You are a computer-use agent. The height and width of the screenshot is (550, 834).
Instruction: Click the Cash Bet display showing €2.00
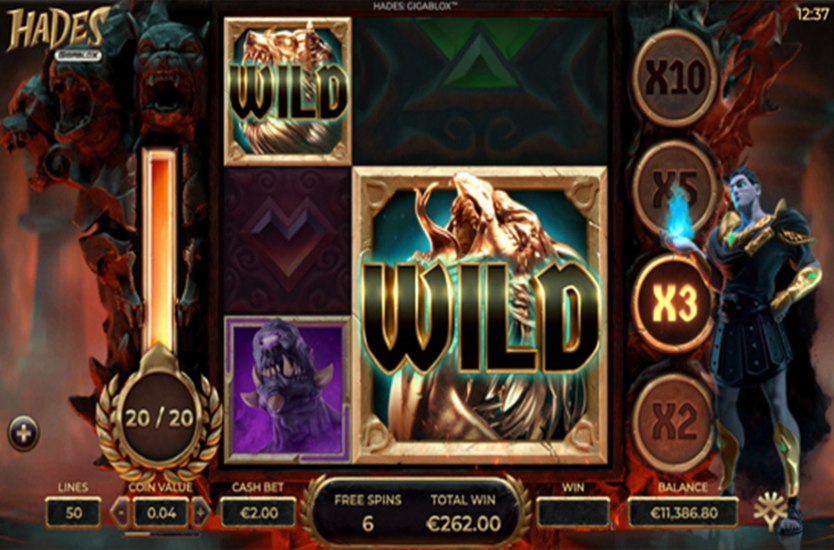click(257, 513)
